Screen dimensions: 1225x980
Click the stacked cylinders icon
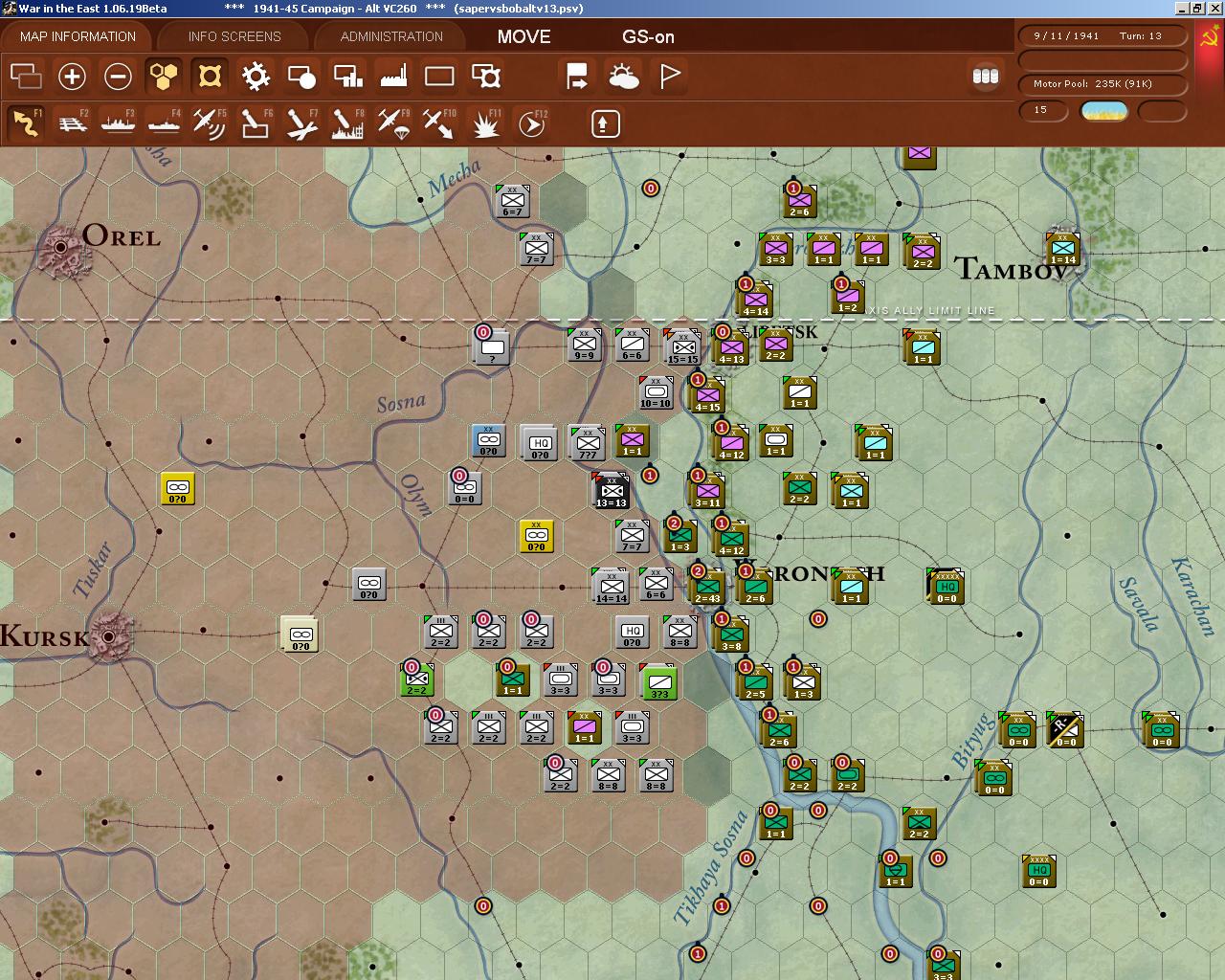[x=986, y=76]
